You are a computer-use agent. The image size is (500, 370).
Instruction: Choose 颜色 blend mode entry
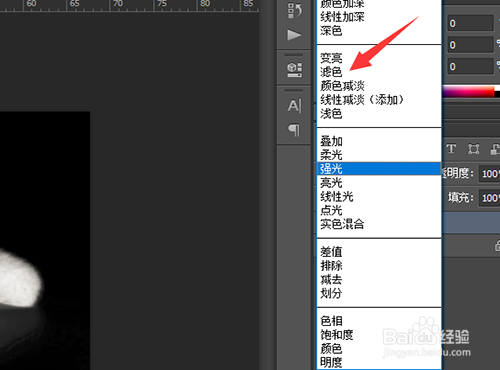379,349
